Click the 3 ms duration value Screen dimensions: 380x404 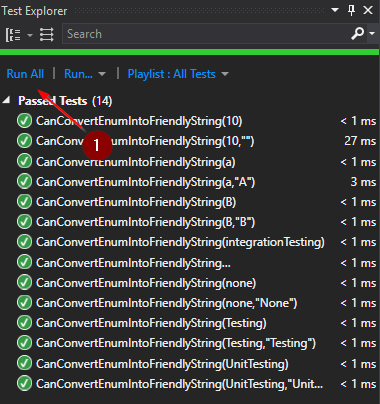[x=363, y=182]
